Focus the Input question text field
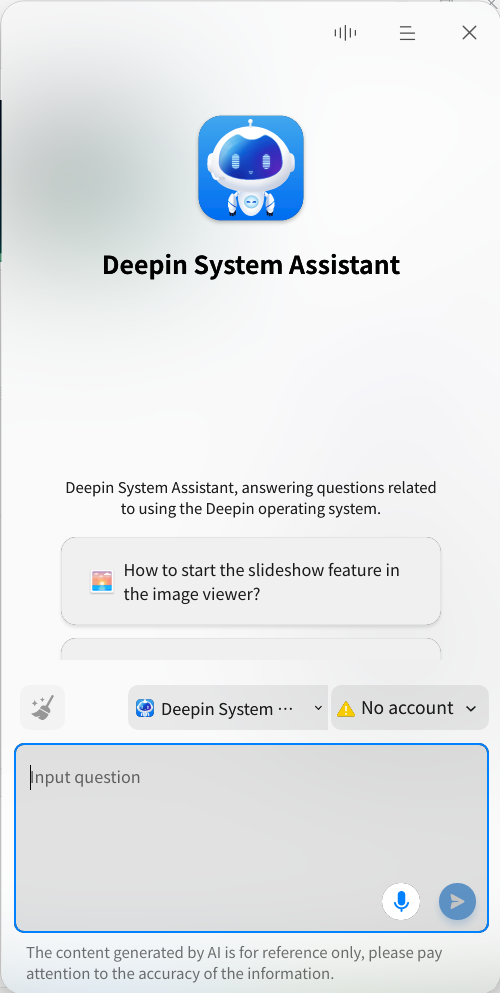500x993 pixels. point(251,838)
